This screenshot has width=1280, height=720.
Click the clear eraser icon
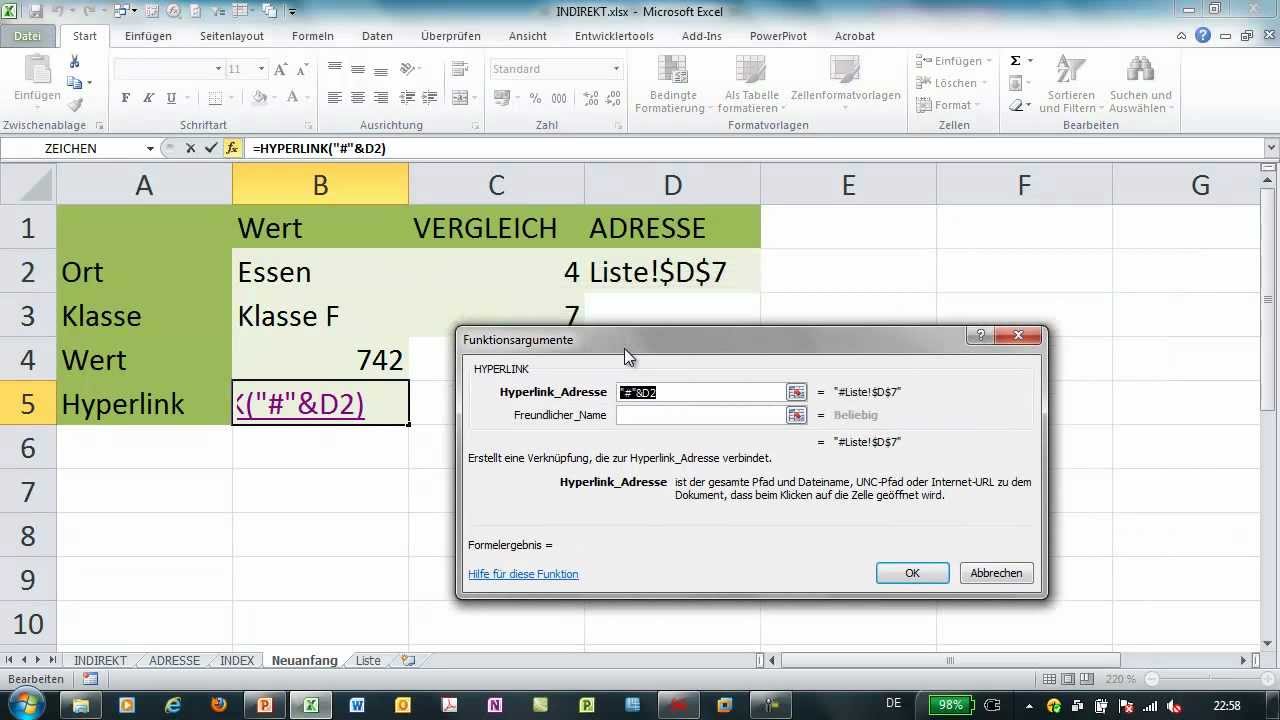tap(1015, 105)
